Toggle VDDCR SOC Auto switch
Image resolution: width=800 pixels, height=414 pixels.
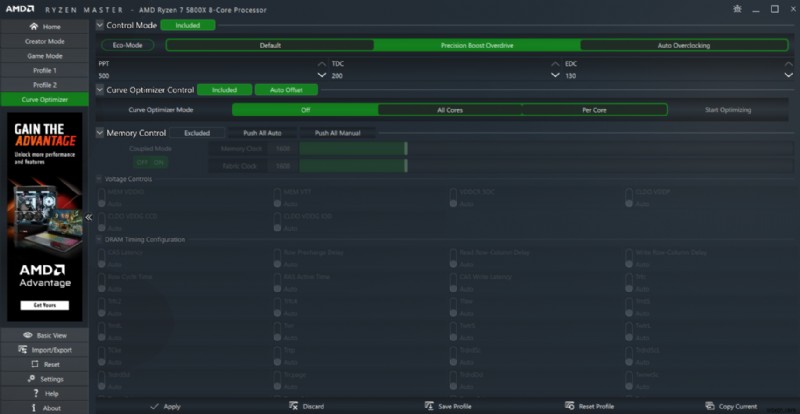(453, 199)
